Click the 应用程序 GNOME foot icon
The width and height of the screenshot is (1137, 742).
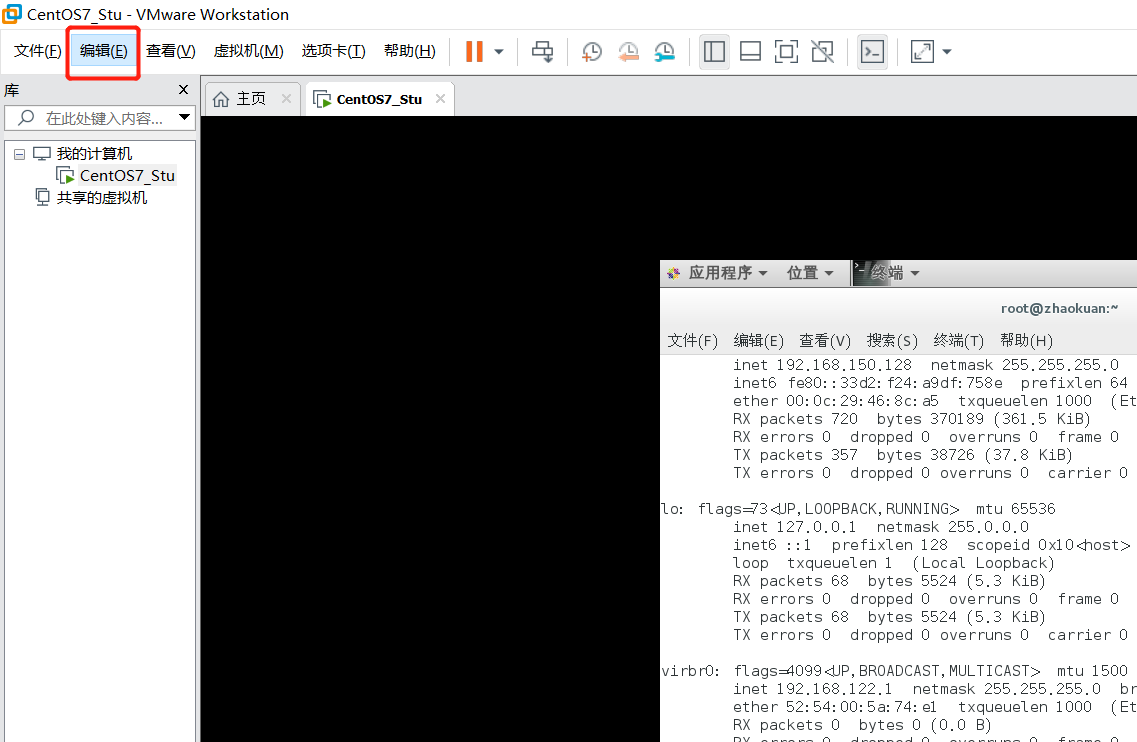click(674, 273)
